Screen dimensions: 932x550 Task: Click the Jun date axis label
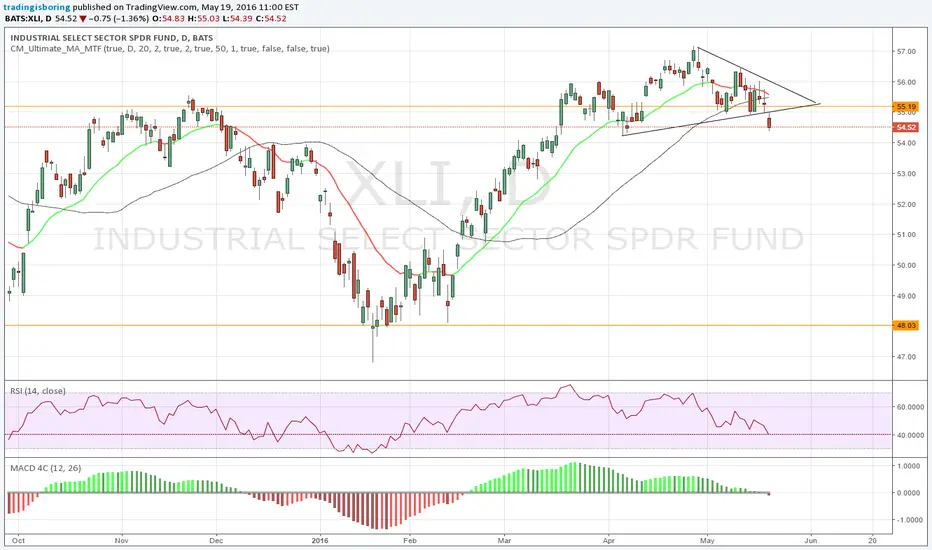coord(811,540)
